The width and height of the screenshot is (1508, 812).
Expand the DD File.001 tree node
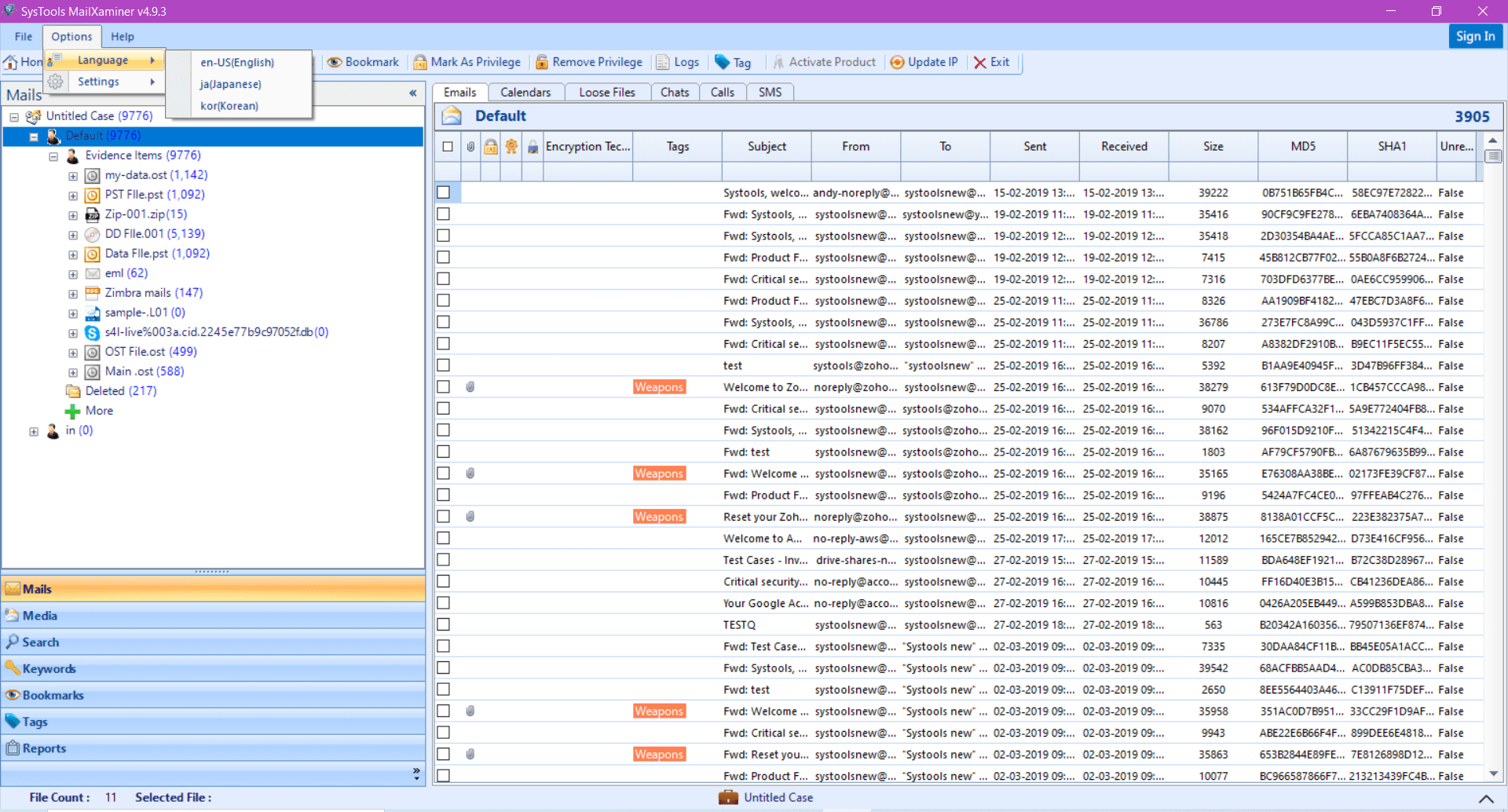click(73, 235)
